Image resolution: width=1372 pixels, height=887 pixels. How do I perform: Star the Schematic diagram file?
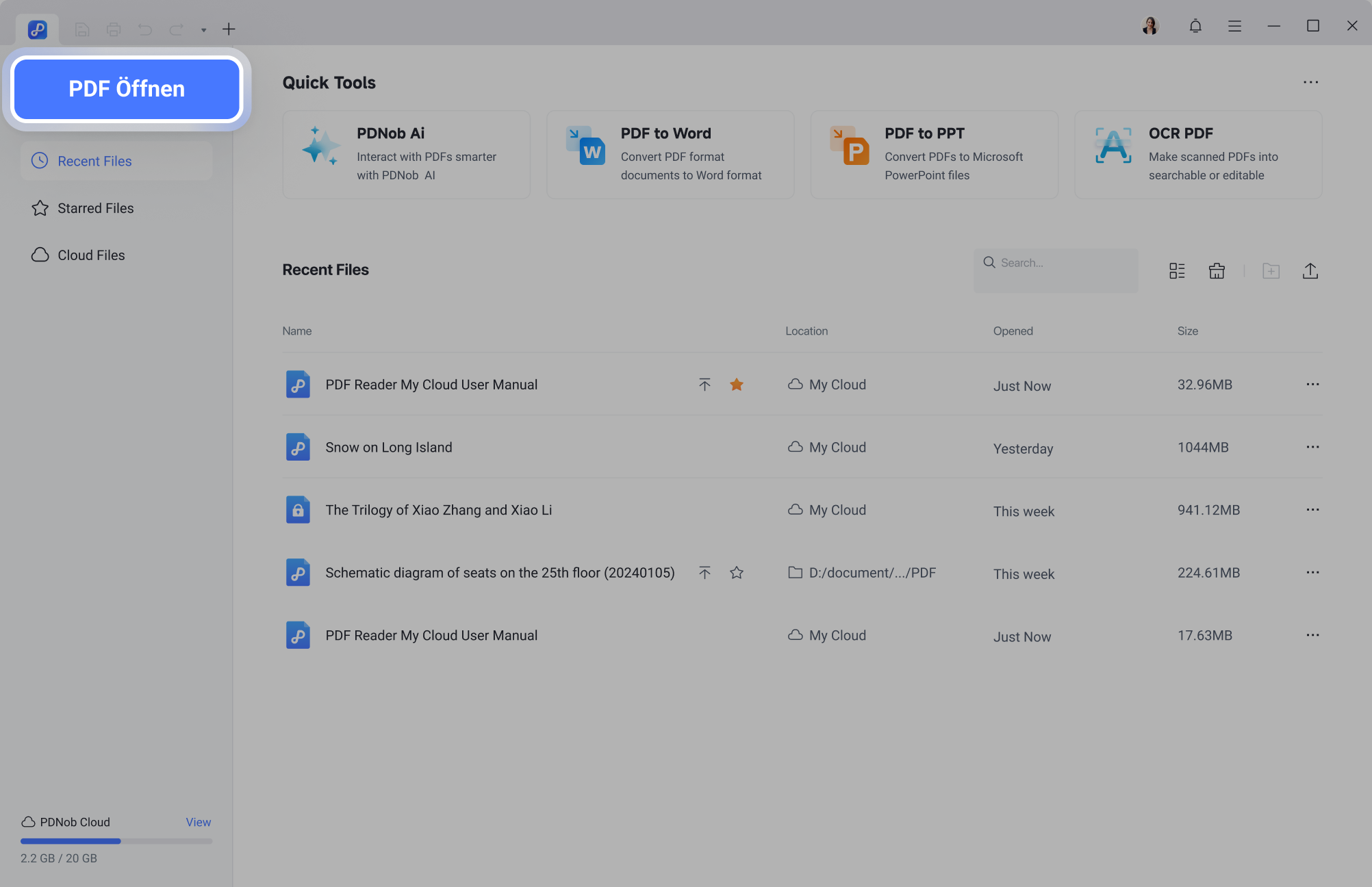(737, 573)
